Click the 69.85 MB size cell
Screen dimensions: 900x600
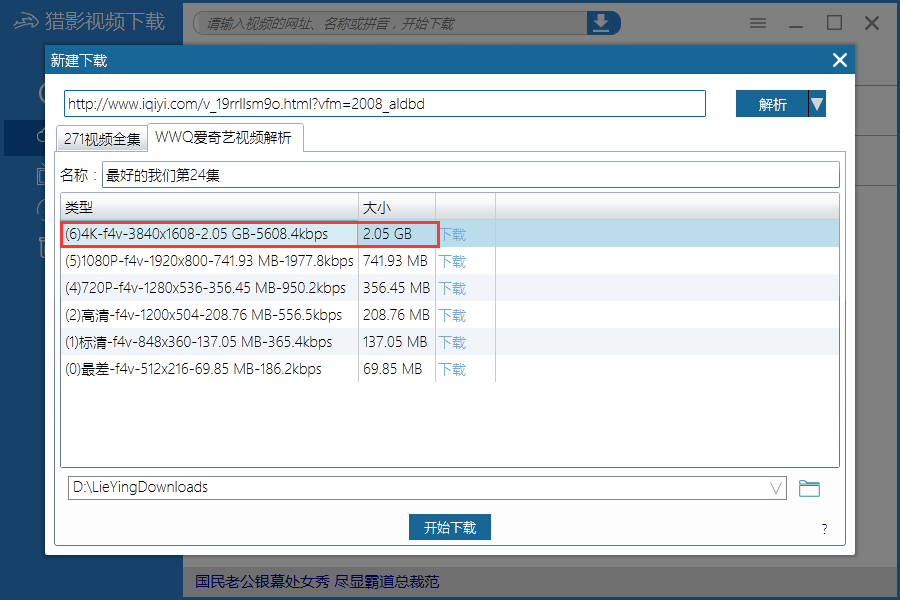pos(397,369)
